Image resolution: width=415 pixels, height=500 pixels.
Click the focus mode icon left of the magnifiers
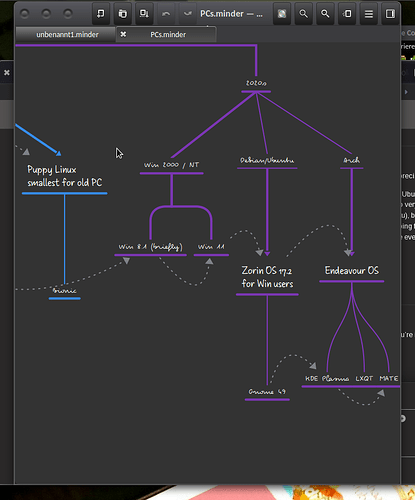tap(282, 14)
